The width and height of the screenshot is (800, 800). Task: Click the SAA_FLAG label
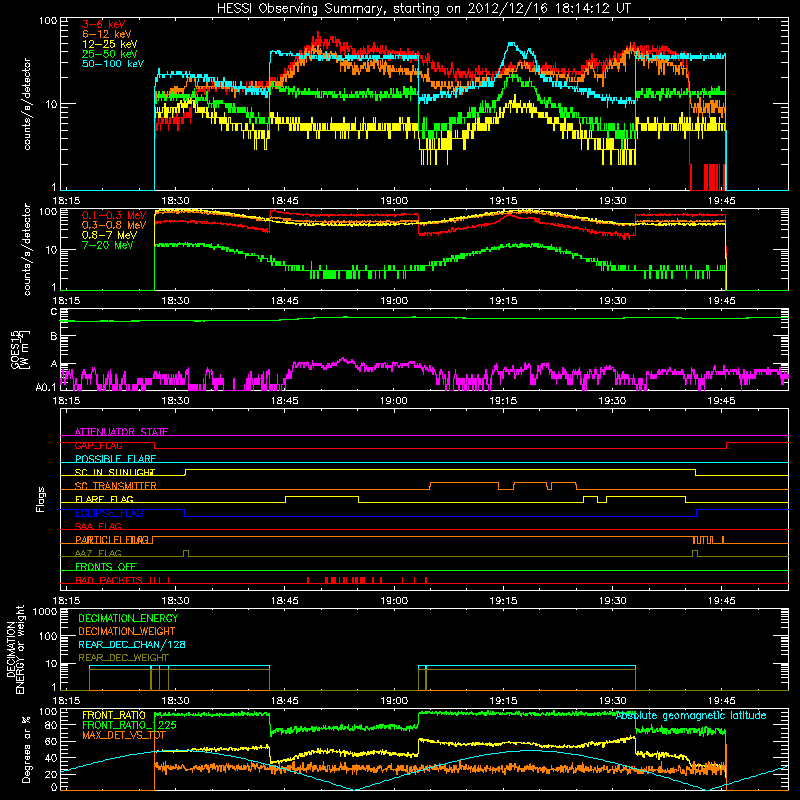click(98, 527)
